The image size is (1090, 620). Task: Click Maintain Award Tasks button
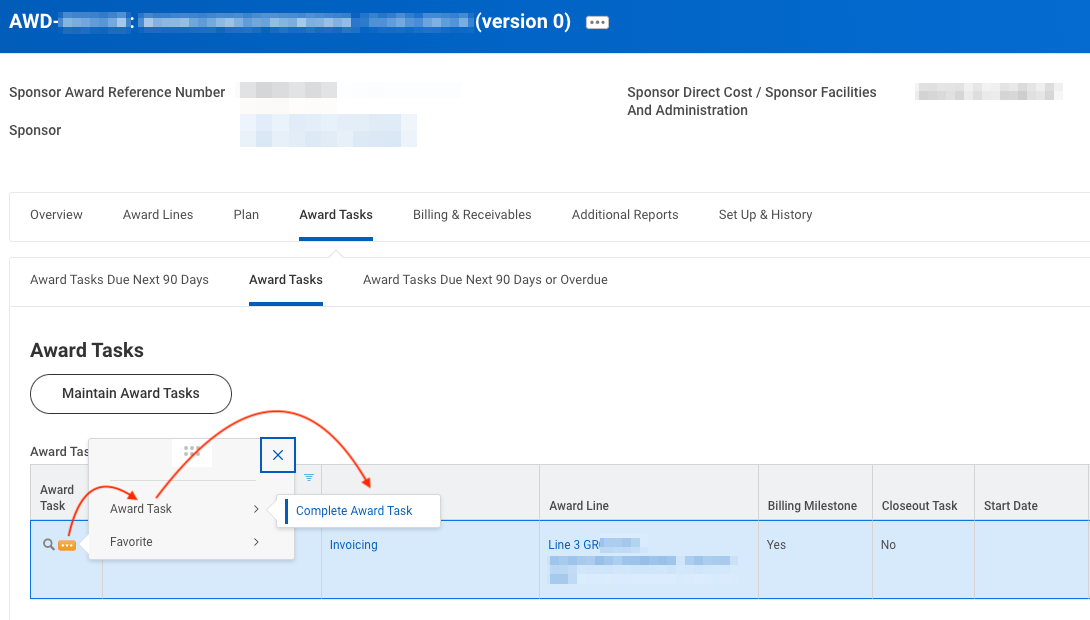pos(131,394)
